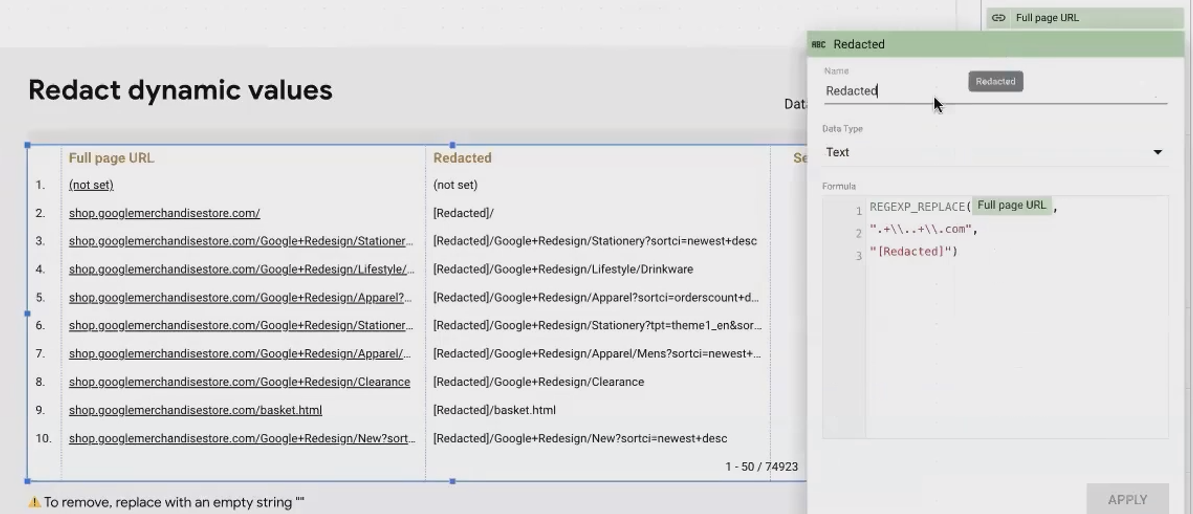Open the Stationery URL link in row 3
The width and height of the screenshot is (1193, 514).
242,241
